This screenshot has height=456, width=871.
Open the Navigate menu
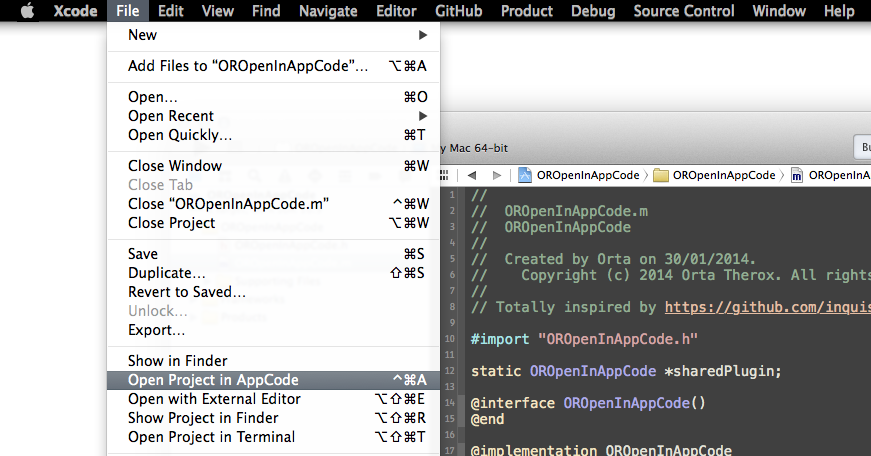(x=328, y=11)
